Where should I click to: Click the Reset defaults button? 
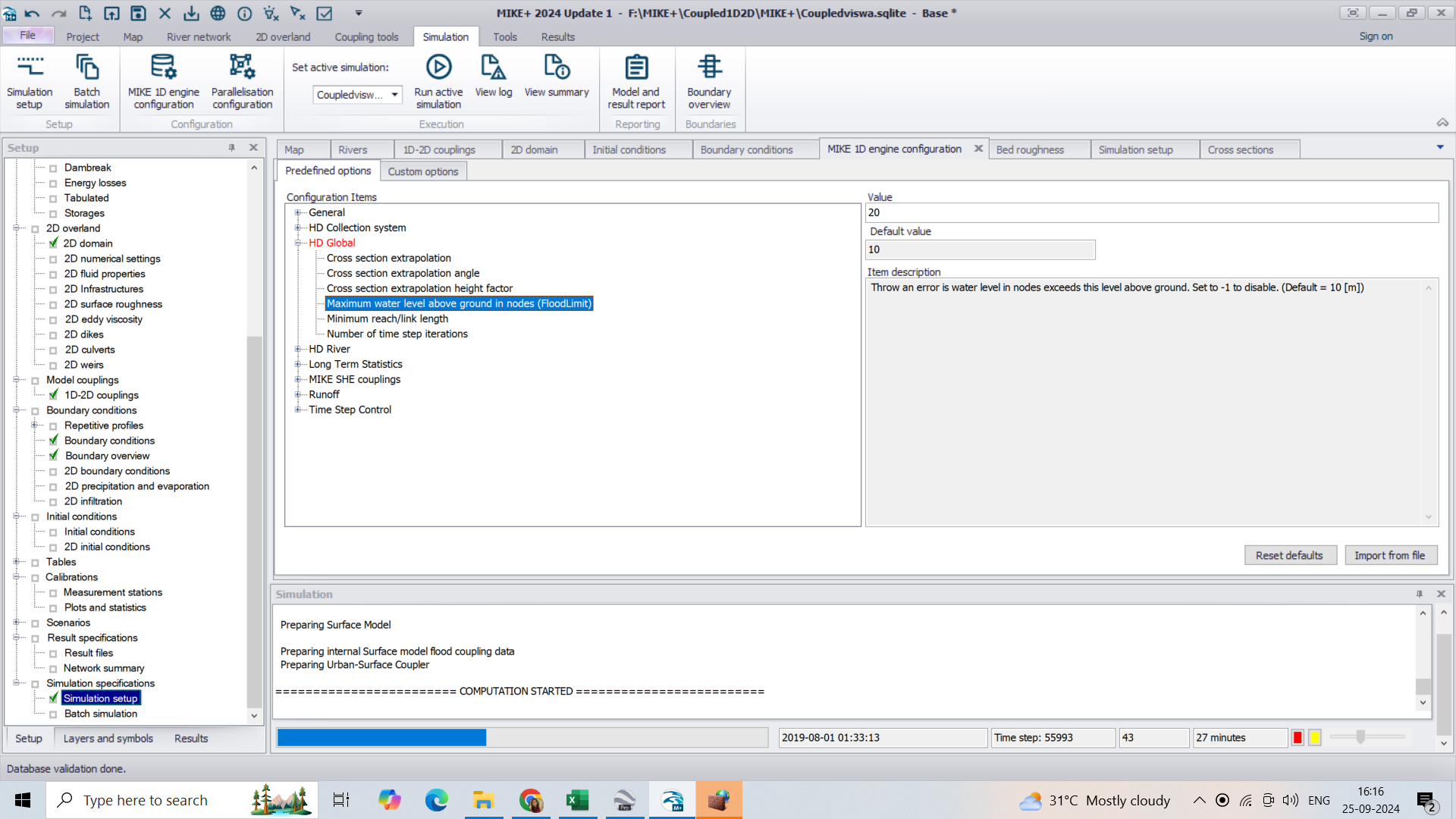(1288, 555)
